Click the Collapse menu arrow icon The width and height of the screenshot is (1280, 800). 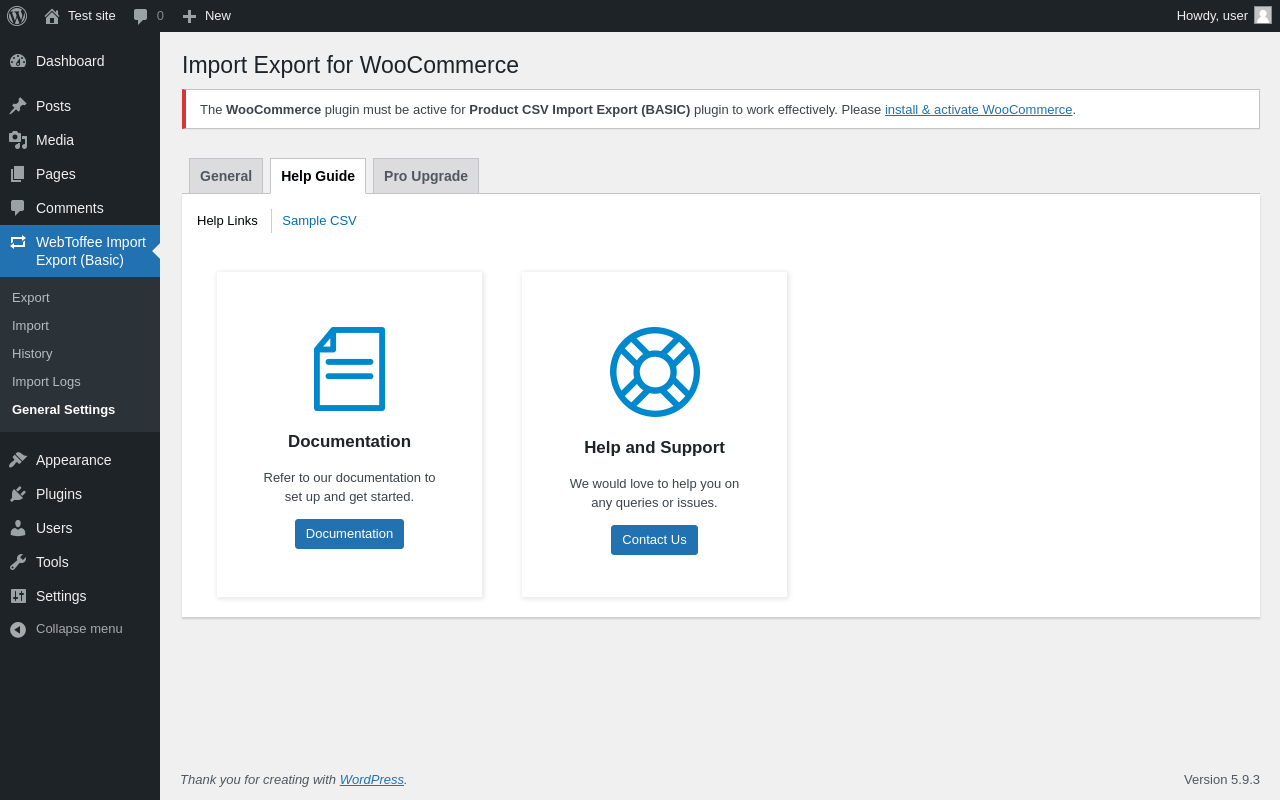point(18,629)
